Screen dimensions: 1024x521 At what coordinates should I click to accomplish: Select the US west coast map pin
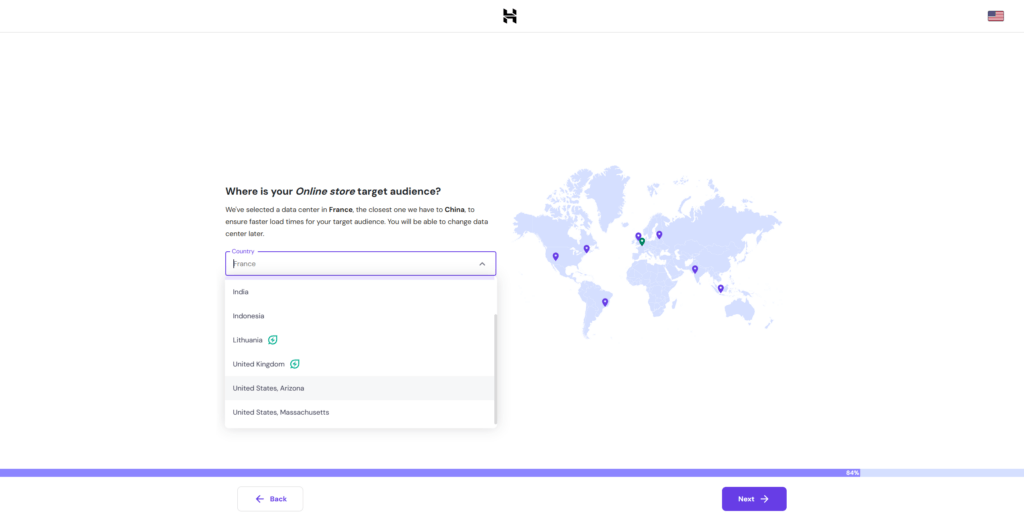556,256
